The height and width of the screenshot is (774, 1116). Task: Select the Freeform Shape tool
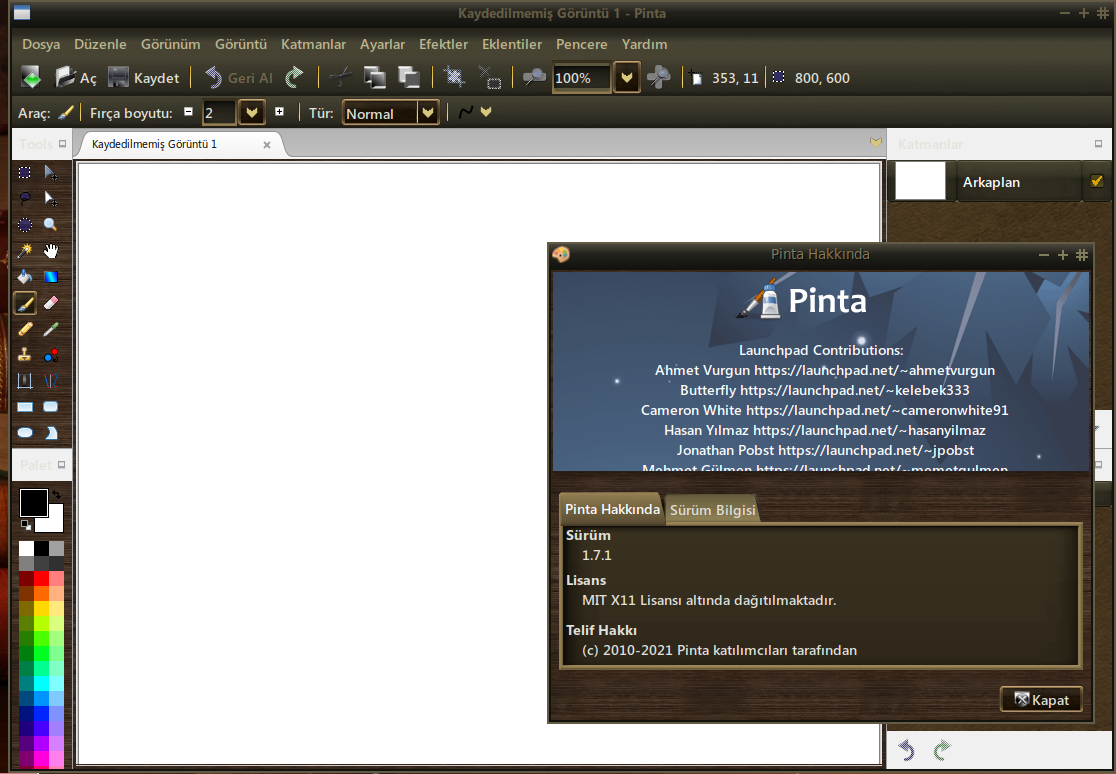pos(51,433)
